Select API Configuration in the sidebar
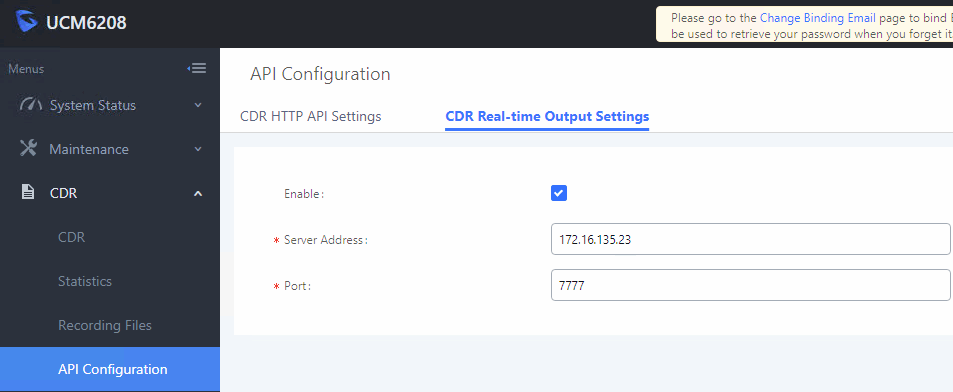Image resolution: width=953 pixels, height=392 pixels. point(110,369)
